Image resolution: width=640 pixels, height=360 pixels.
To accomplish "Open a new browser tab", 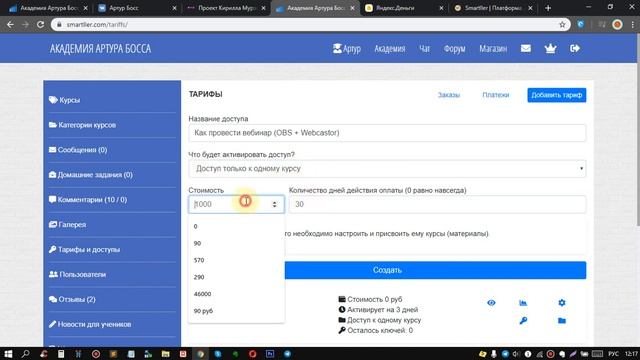I will (x=548, y=8).
